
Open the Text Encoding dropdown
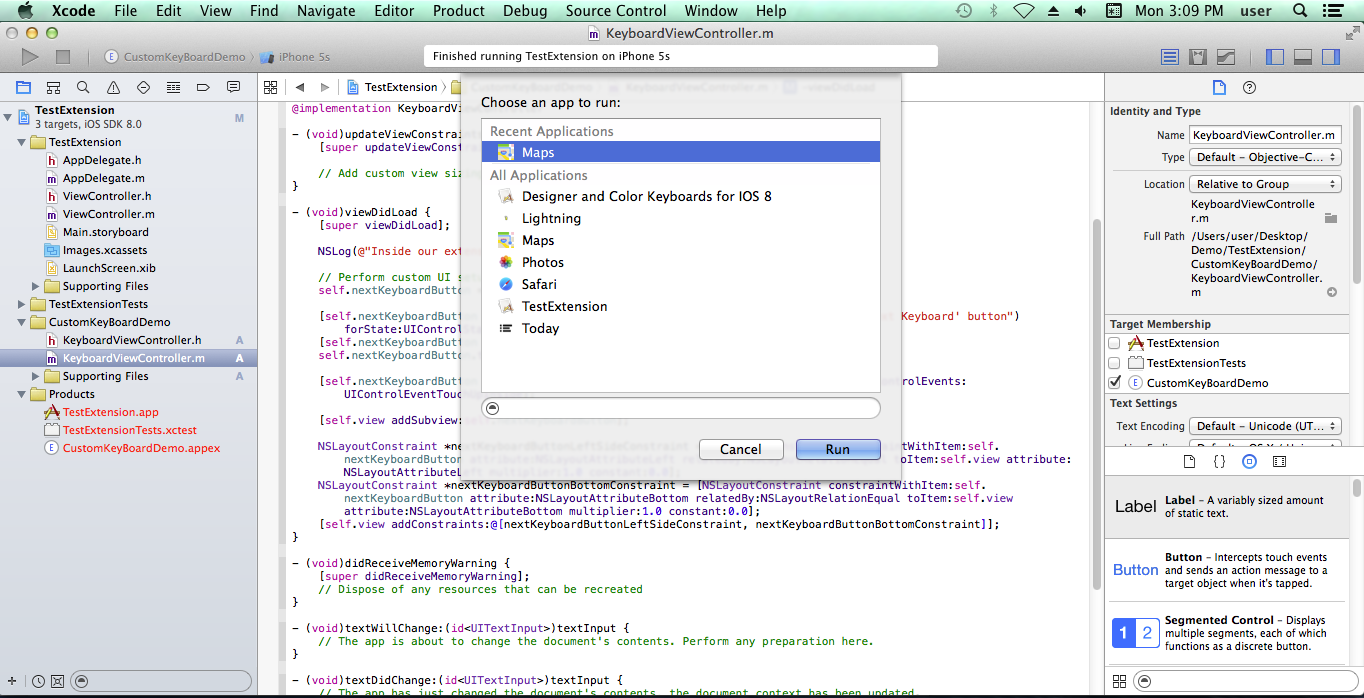coord(1265,426)
